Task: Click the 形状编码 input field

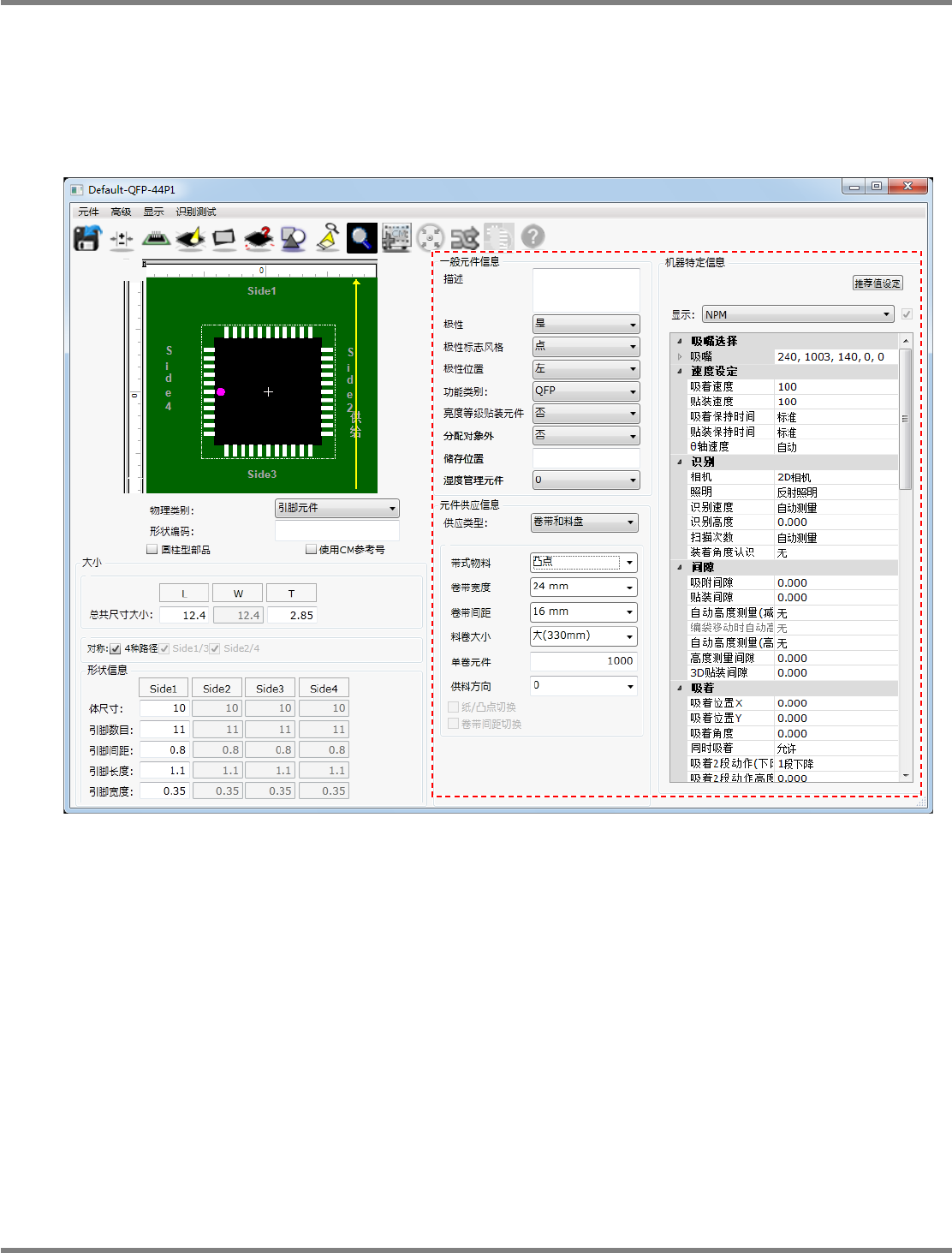Action: [337, 531]
